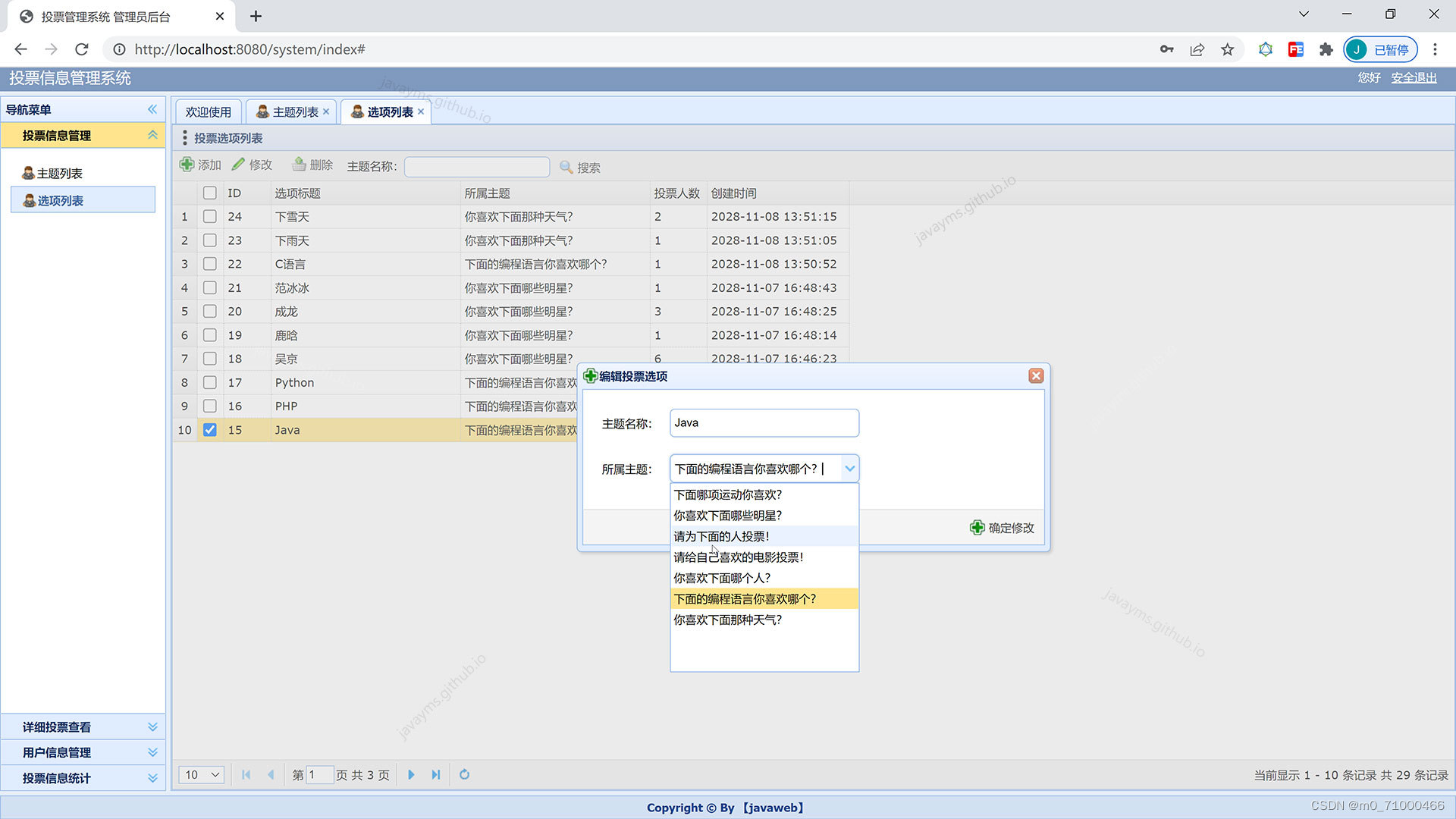Click the dialog 主题名称 field containing Java

[764, 423]
